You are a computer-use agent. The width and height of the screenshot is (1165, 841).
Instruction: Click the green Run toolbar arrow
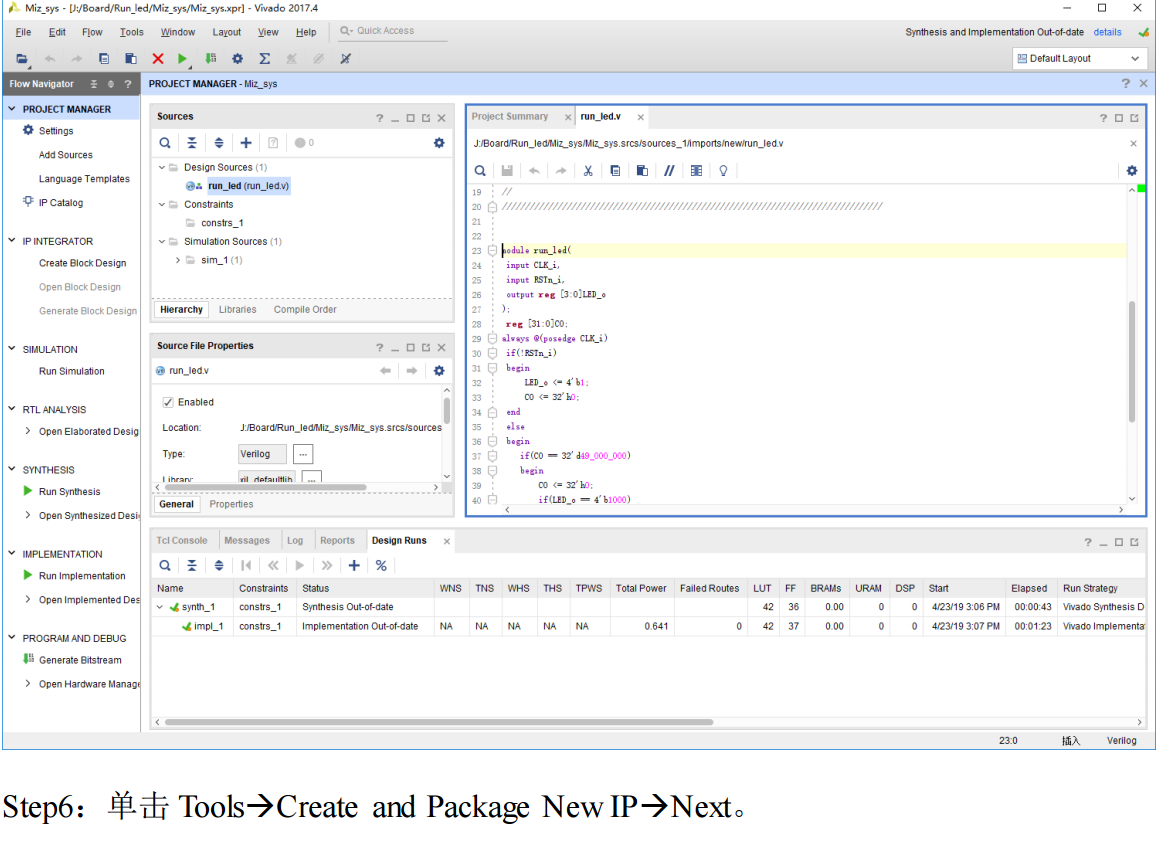(x=182, y=59)
